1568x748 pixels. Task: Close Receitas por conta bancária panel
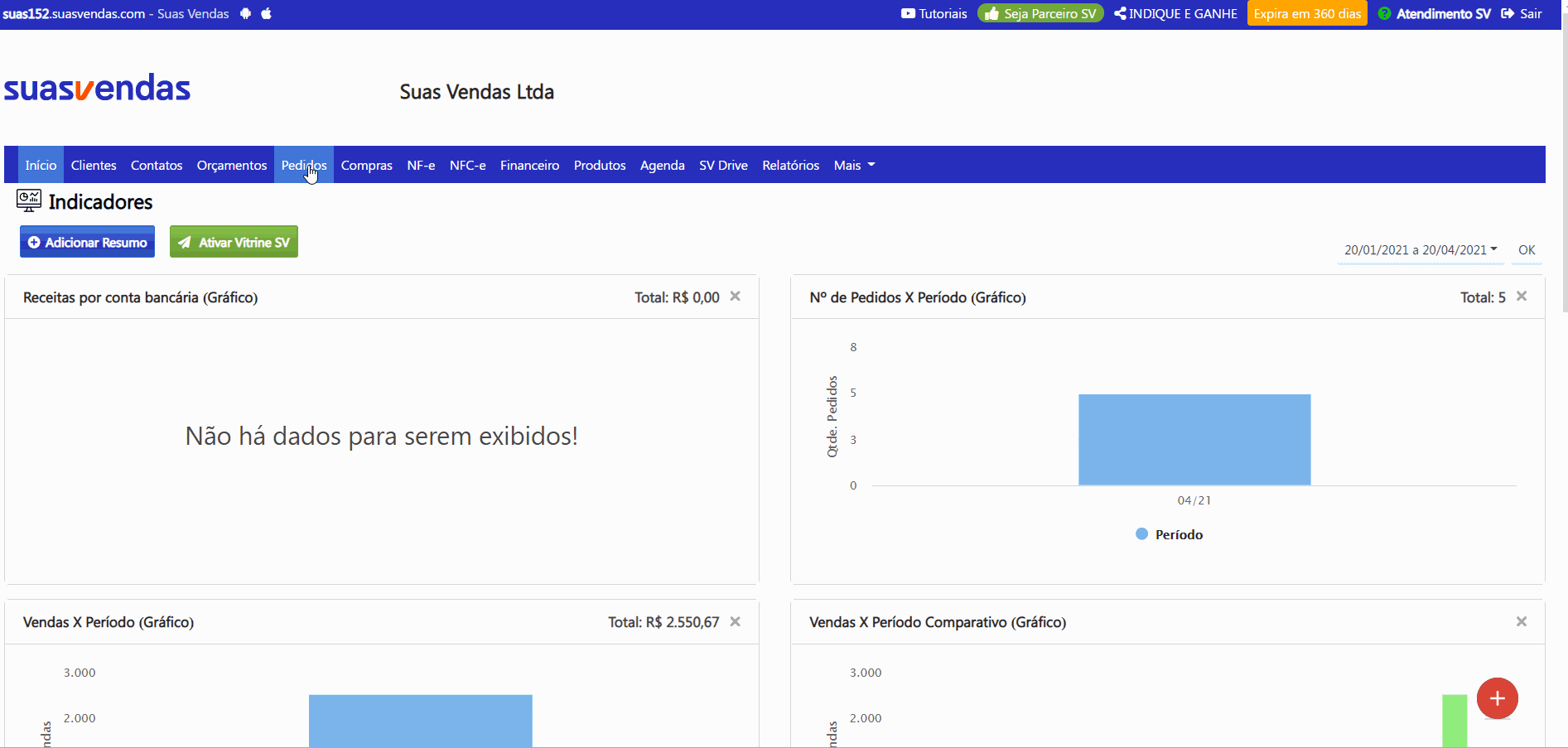point(735,297)
